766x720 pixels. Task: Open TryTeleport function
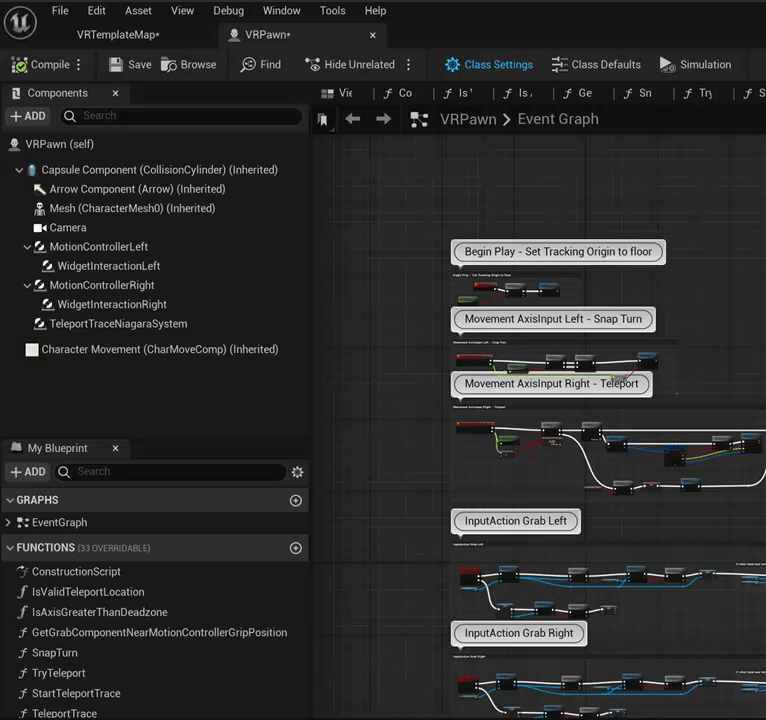[x=58, y=673]
